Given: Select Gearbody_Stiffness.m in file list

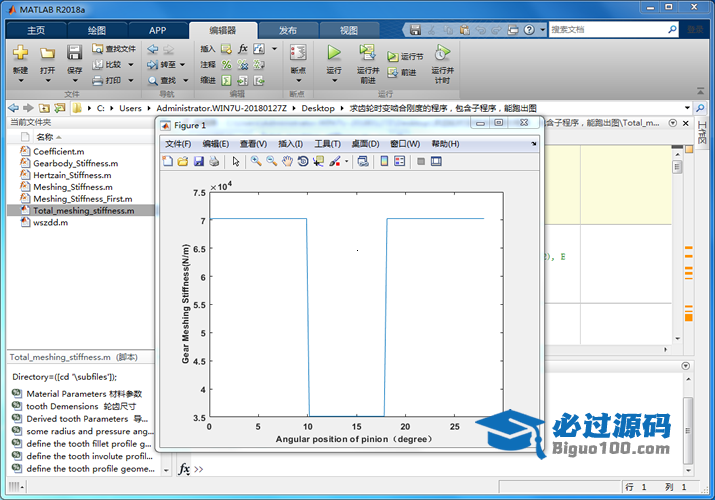Looking at the screenshot, I should [75, 163].
